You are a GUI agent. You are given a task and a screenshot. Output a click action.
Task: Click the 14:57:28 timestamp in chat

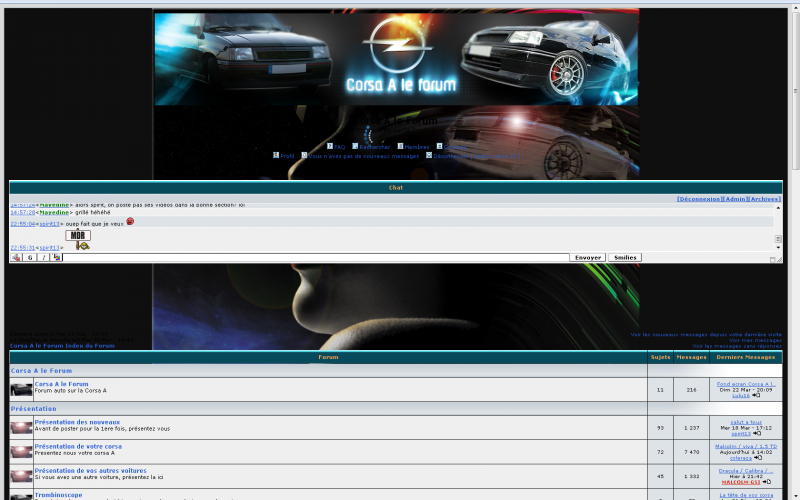pyautogui.click(x=23, y=212)
